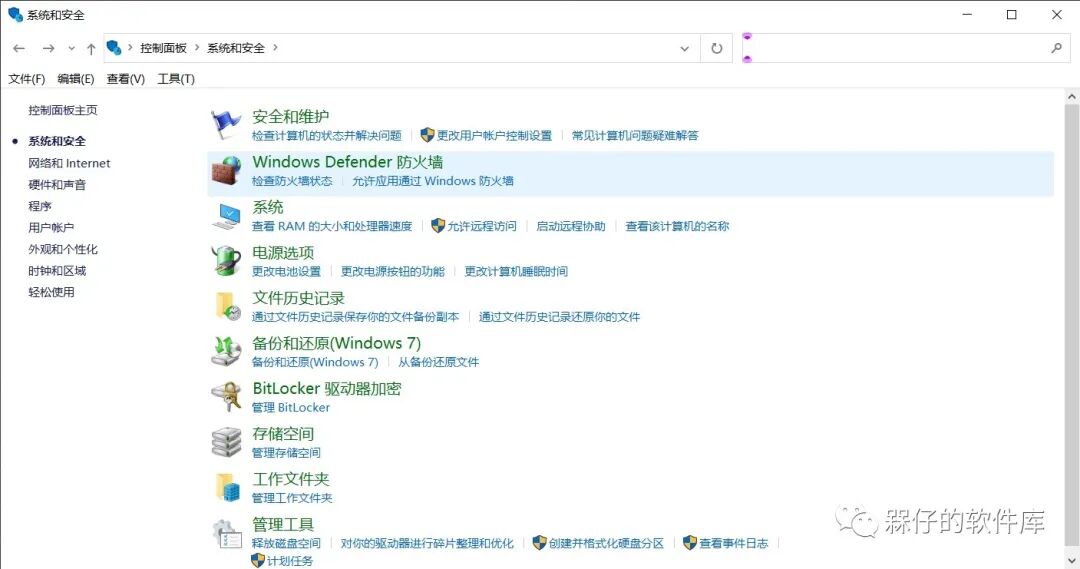Image resolution: width=1080 pixels, height=569 pixels.
Task: Click 管理 BitLocker link
Action: tap(291, 407)
